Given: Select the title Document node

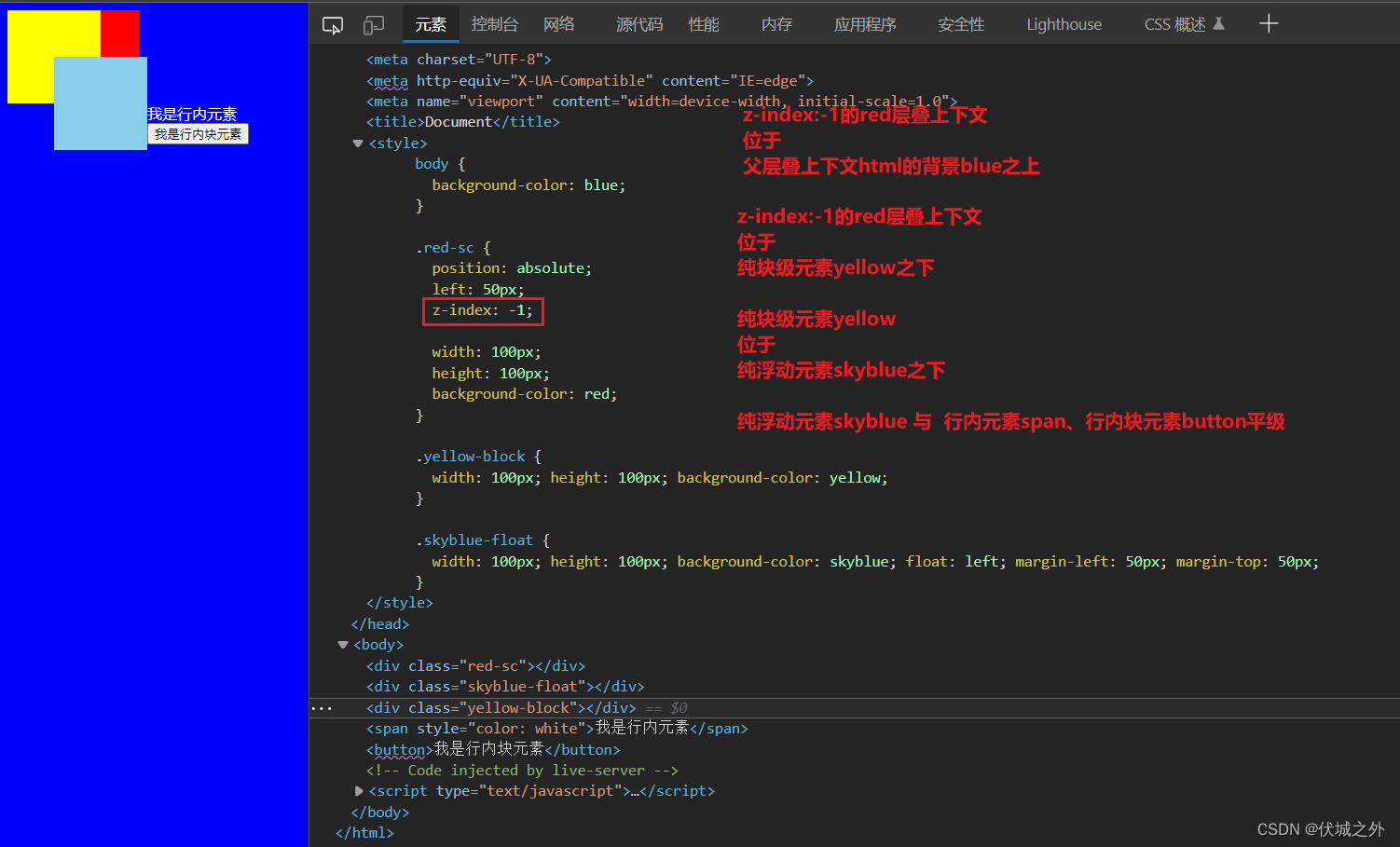Looking at the screenshot, I should [462, 122].
